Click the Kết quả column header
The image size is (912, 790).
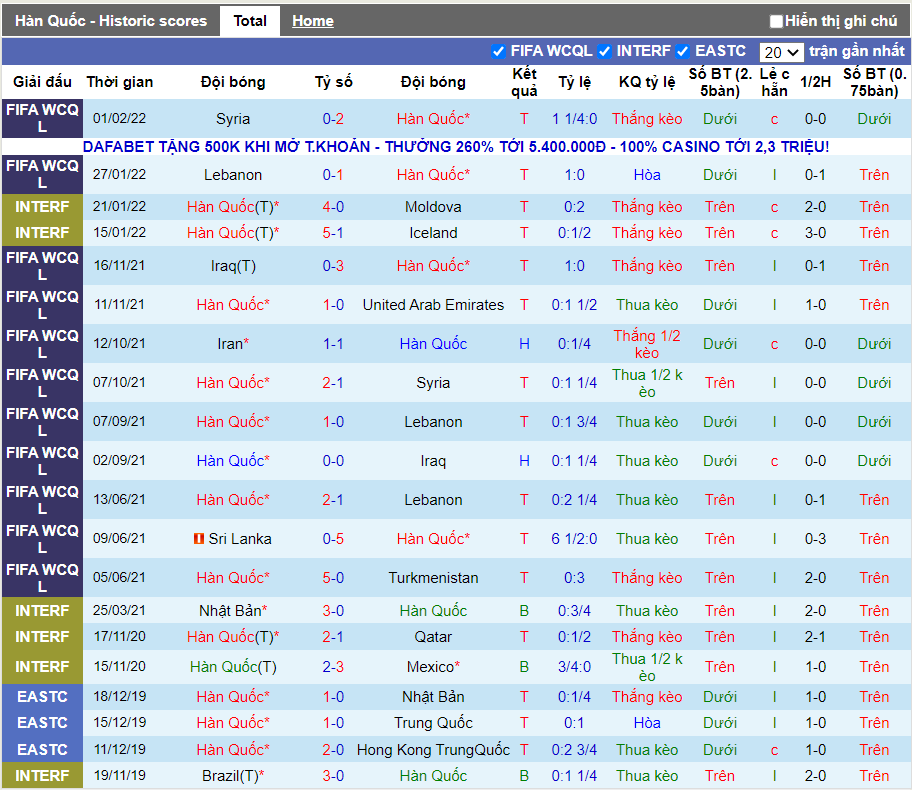click(x=524, y=82)
